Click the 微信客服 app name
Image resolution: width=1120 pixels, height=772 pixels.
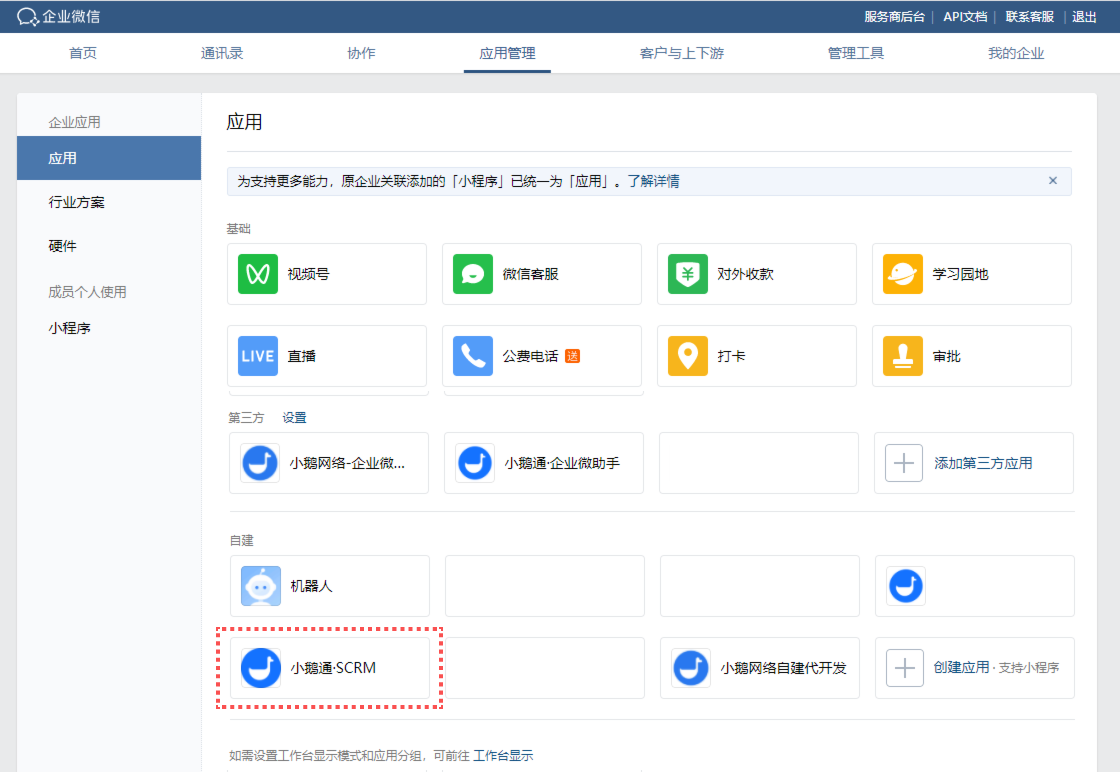(x=531, y=274)
